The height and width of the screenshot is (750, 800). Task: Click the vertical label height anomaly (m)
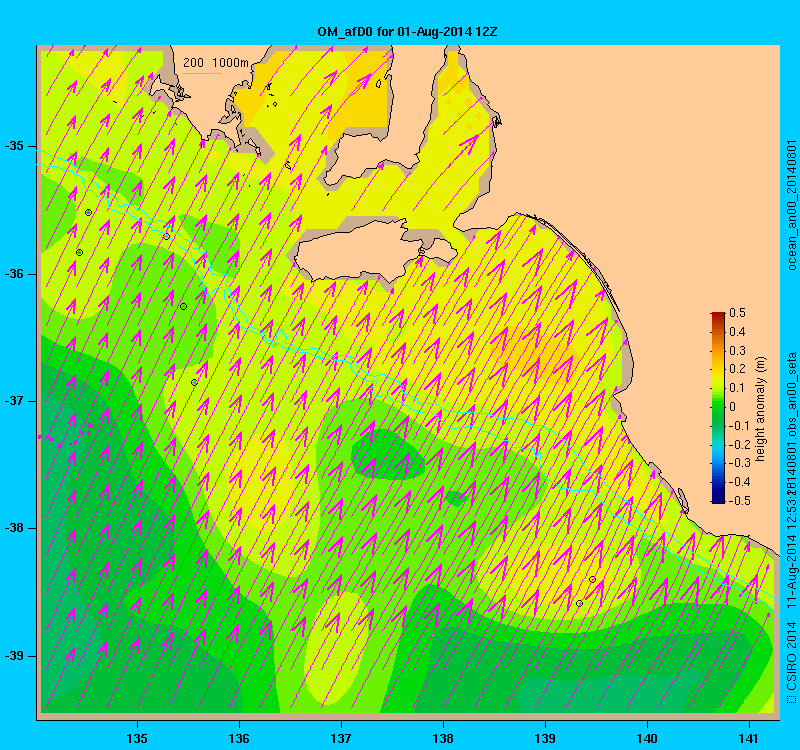[760, 409]
